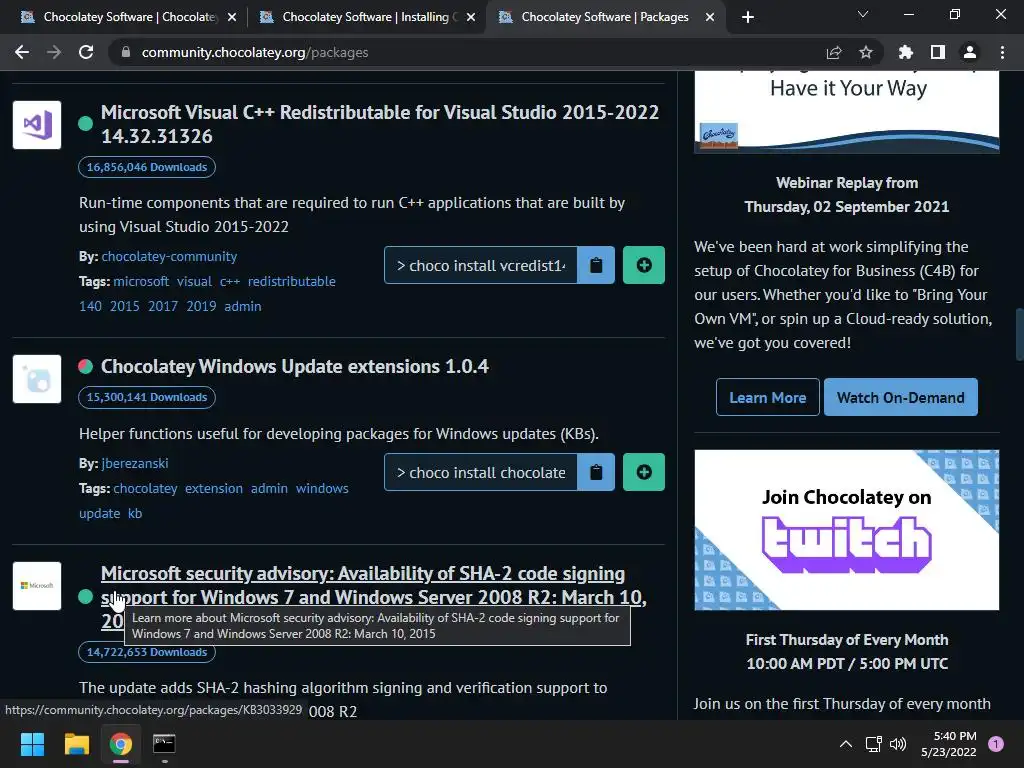
Task: Close the Packages tab
Action: [710, 18]
